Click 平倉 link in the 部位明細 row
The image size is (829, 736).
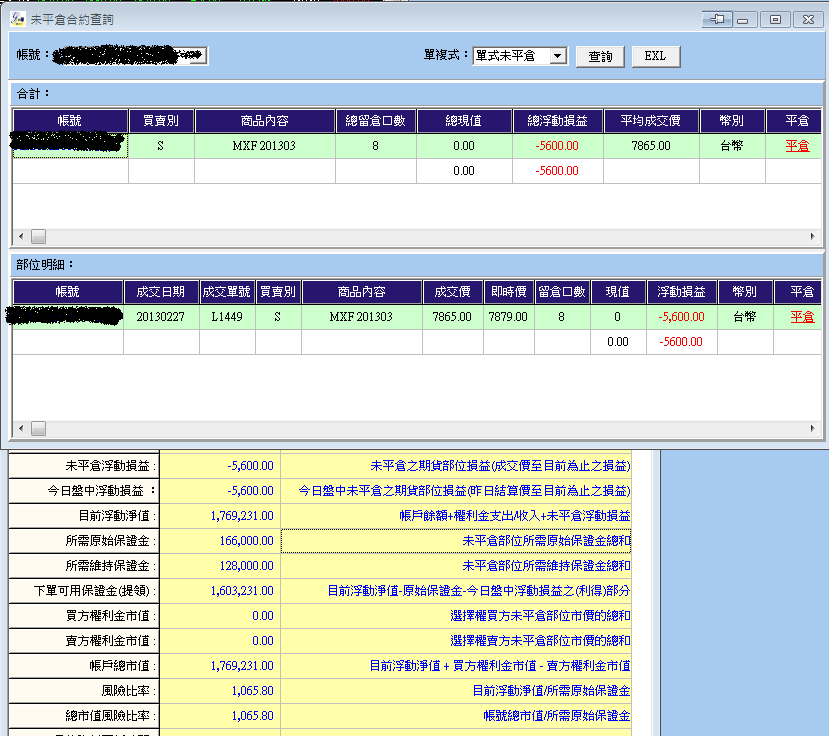point(802,317)
